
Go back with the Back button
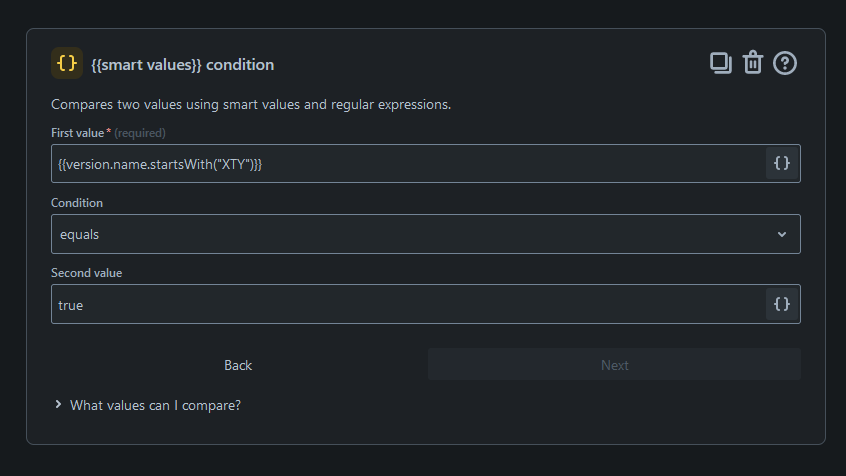click(238, 365)
